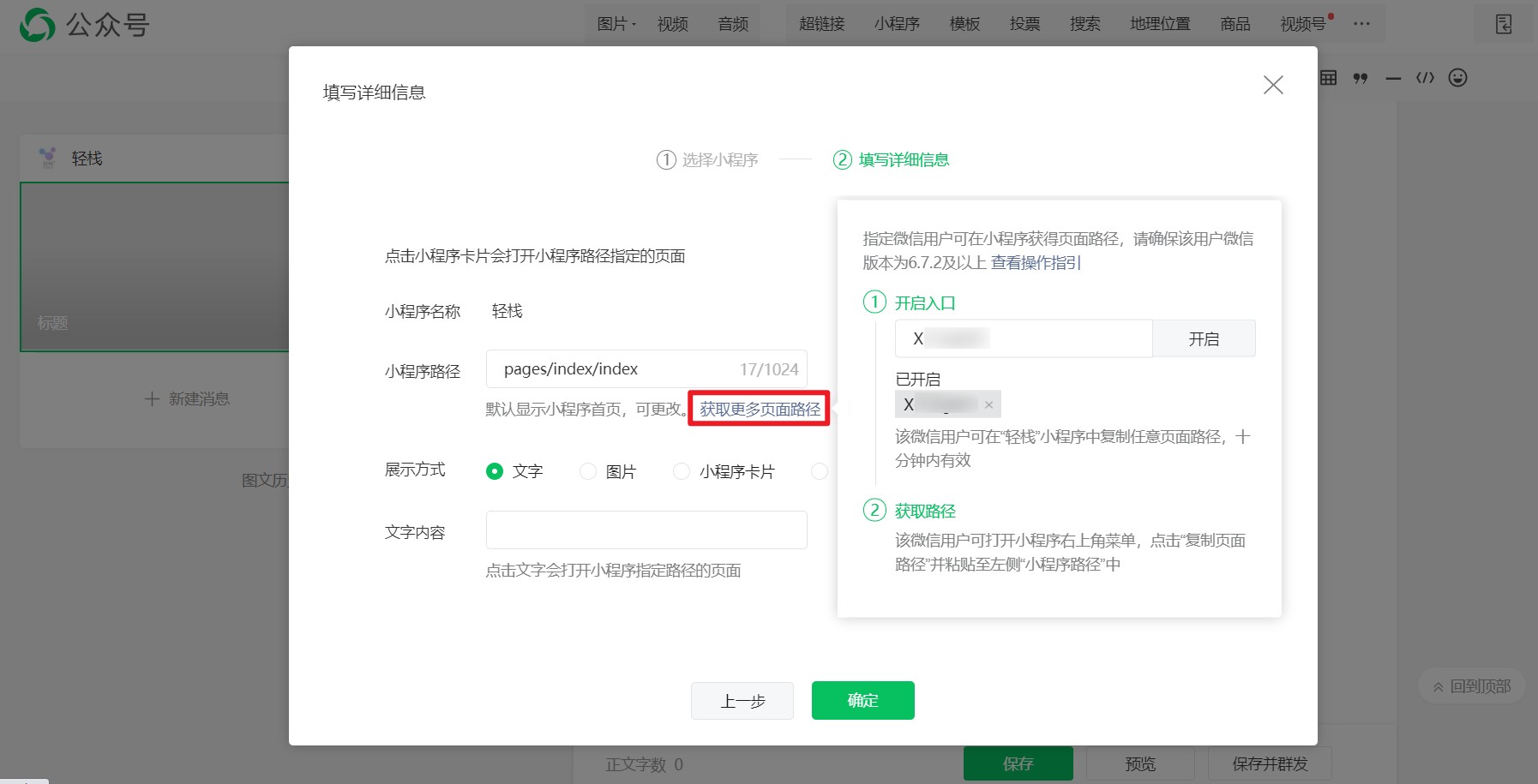
Task: Select the 投票 toolbar menu item
Action: point(1025,24)
